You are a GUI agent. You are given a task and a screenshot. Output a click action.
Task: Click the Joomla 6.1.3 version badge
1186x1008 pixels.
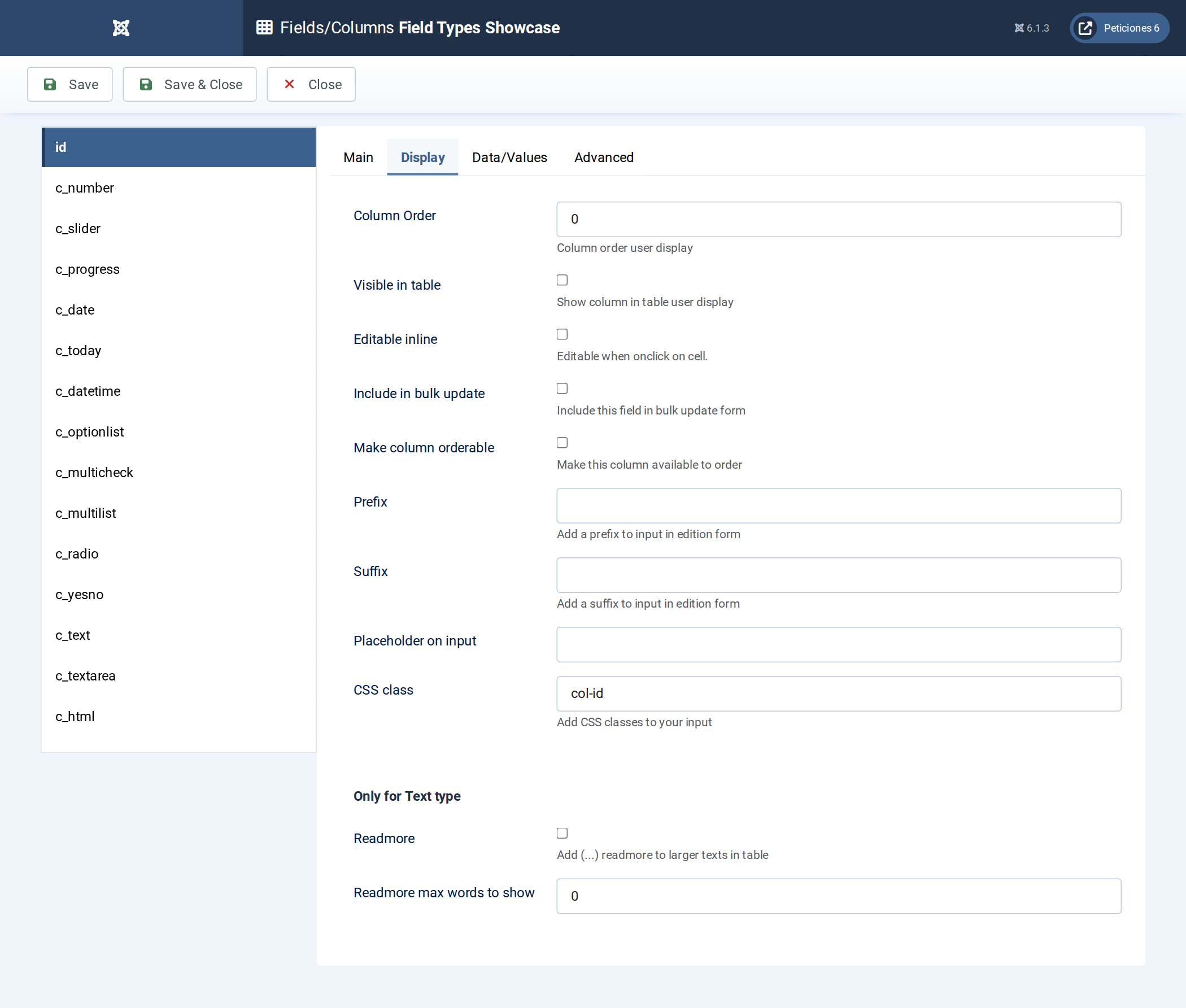click(x=1032, y=28)
